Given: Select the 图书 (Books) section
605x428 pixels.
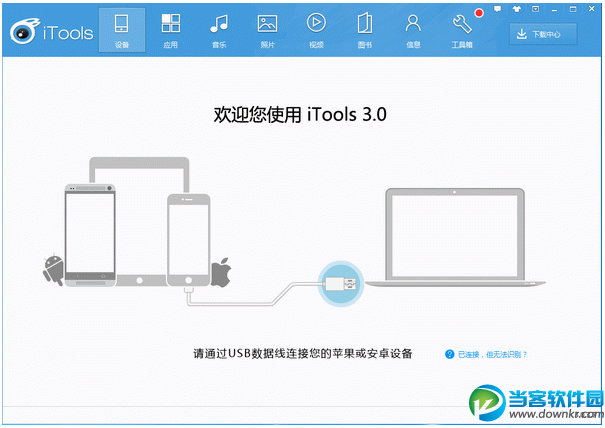Looking at the screenshot, I should [x=365, y=30].
